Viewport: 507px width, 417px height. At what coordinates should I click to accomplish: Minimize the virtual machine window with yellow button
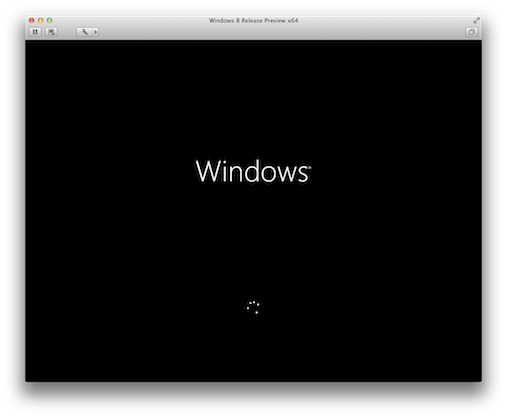41,20
